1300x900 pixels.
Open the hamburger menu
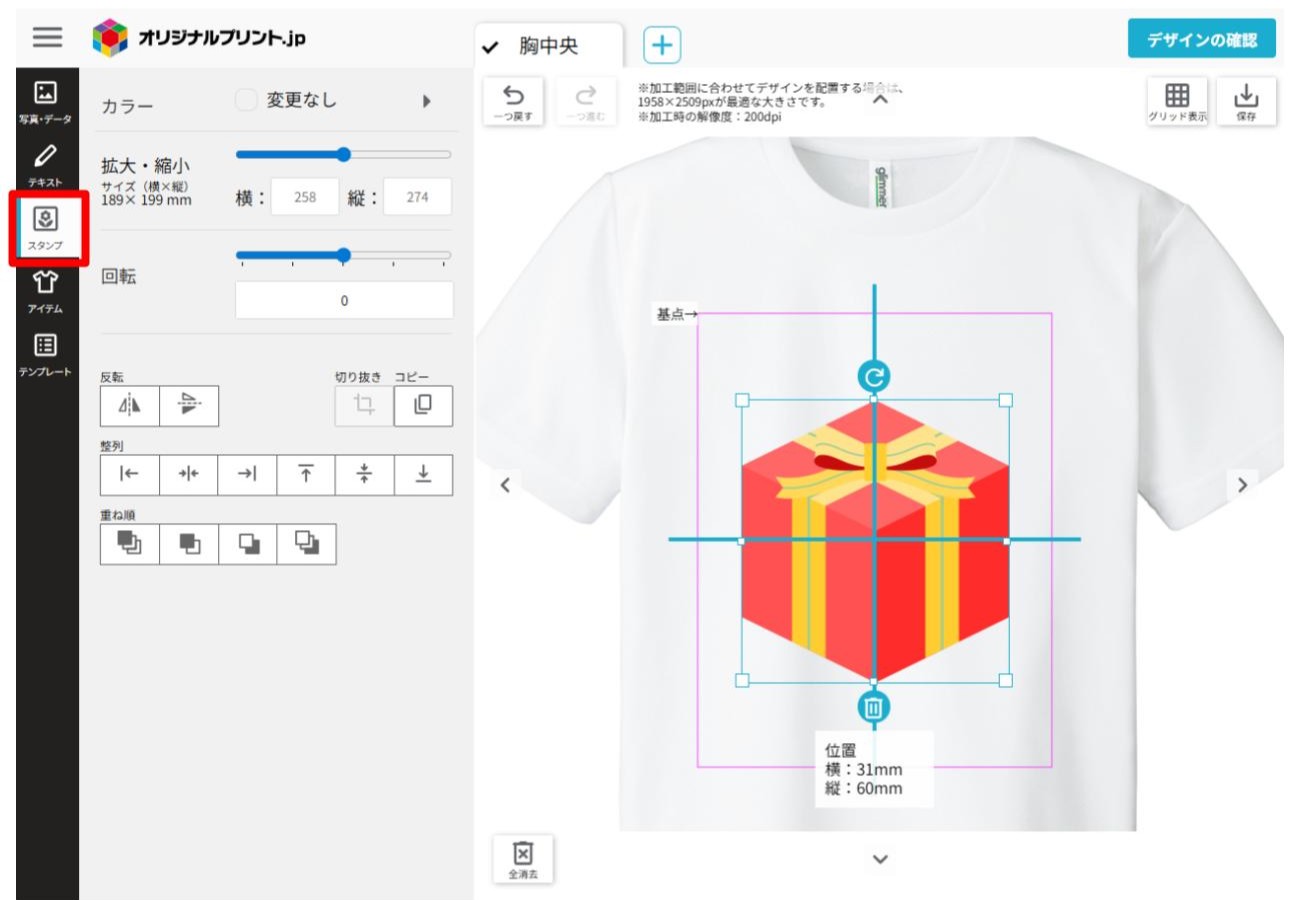tap(47, 38)
